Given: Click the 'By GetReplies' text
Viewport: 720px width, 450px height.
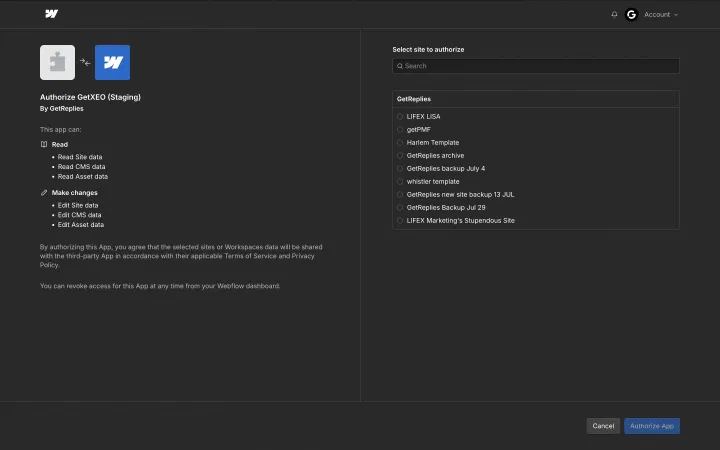Looking at the screenshot, I should click(62, 109).
